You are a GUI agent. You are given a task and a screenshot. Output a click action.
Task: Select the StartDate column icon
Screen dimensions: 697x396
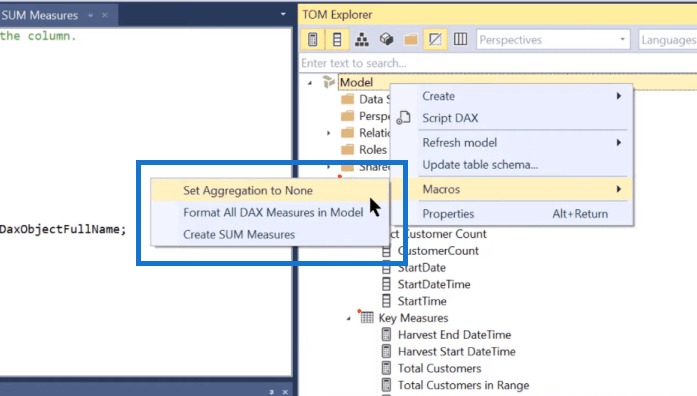pos(386,268)
